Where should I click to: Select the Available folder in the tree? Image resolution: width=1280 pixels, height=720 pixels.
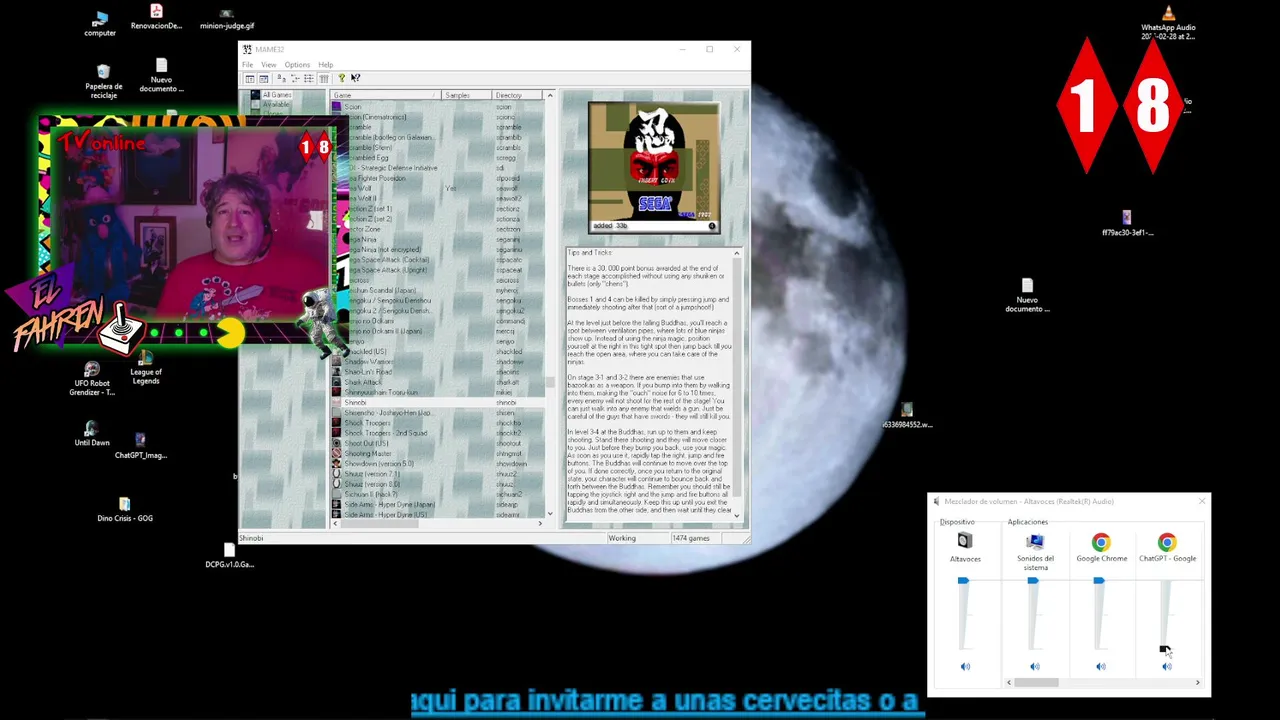(276, 104)
